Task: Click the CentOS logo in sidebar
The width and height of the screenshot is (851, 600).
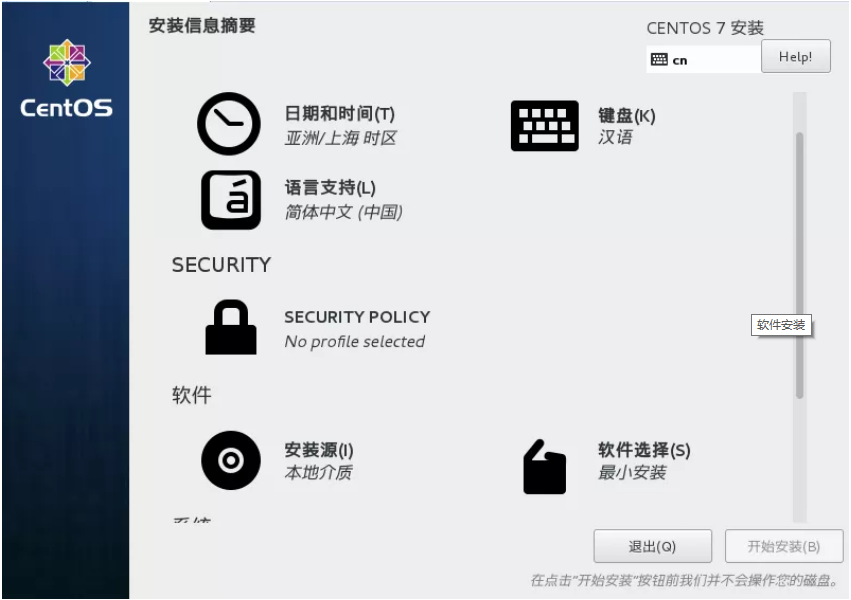Action: click(66, 79)
